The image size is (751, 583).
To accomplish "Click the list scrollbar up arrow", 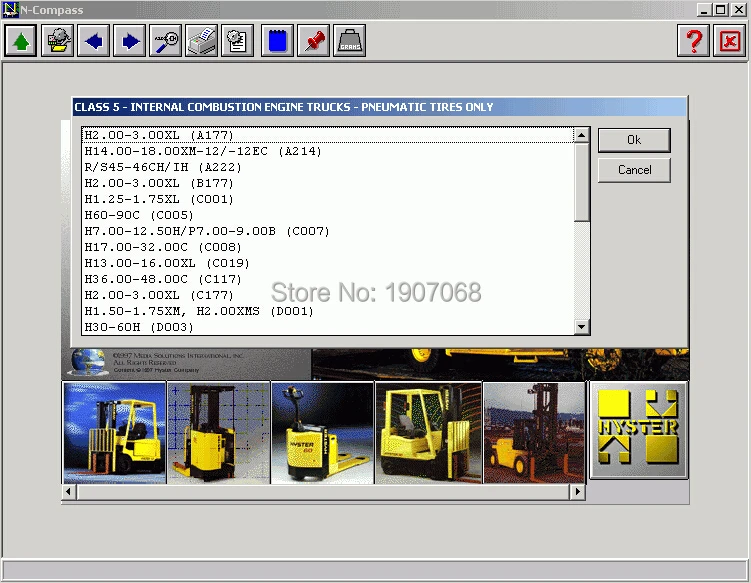I will pyautogui.click(x=581, y=135).
